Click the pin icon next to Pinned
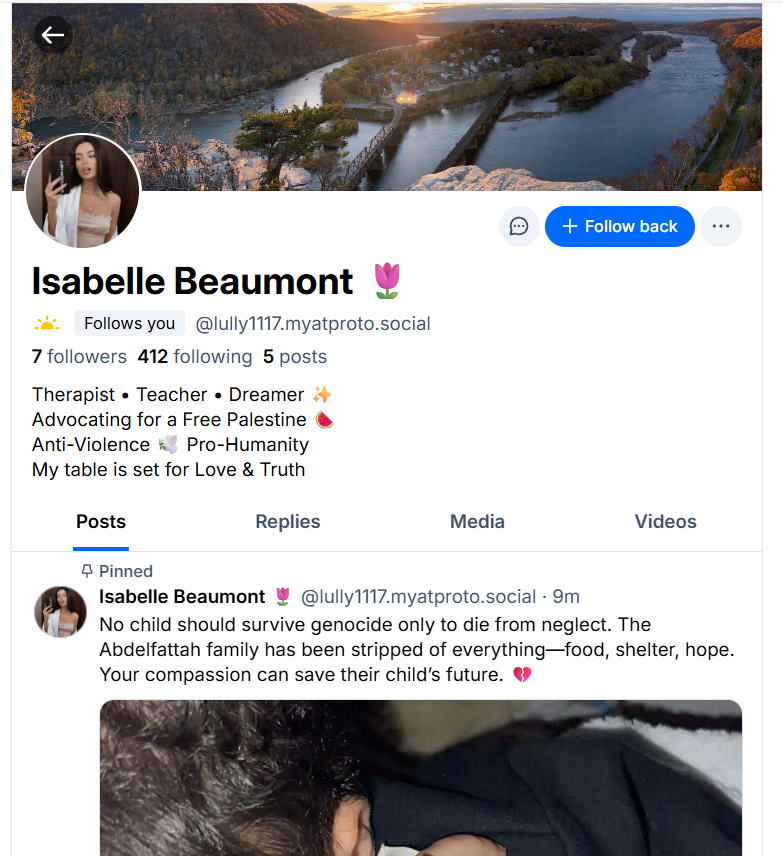The width and height of the screenshot is (783, 856). [87, 571]
